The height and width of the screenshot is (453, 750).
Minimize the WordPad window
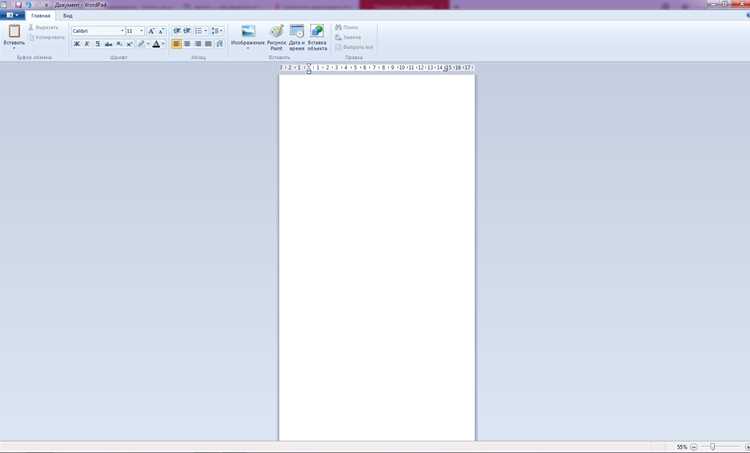tap(715, 4)
